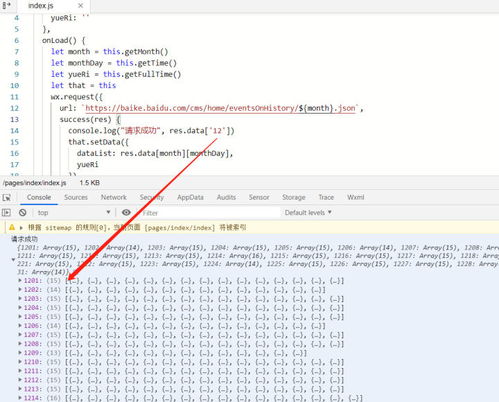Screen dimensions: 499x402
Task: Toggle the console sidebar panel icon
Action: click(x=6, y=212)
